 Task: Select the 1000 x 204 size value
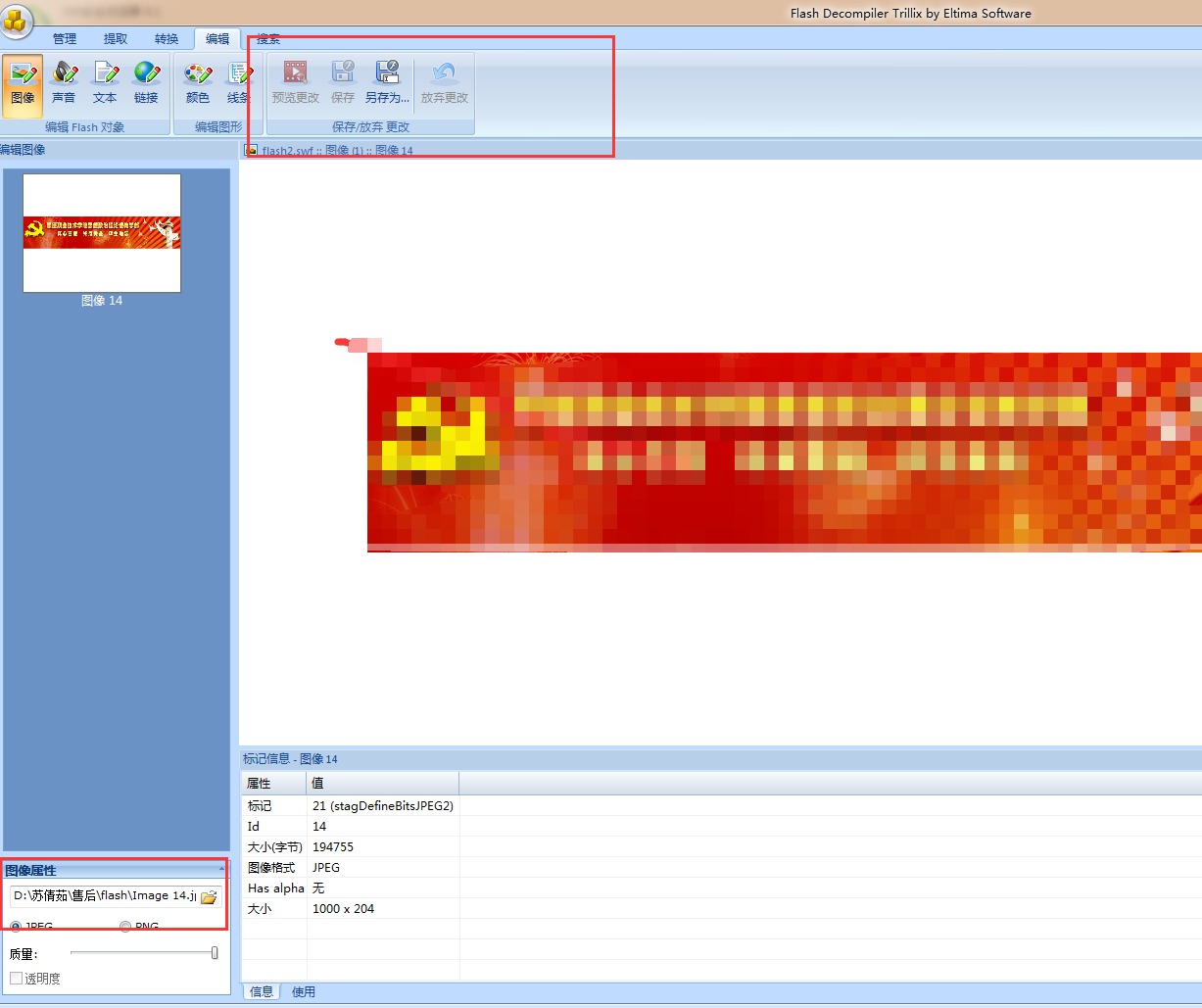(383, 909)
